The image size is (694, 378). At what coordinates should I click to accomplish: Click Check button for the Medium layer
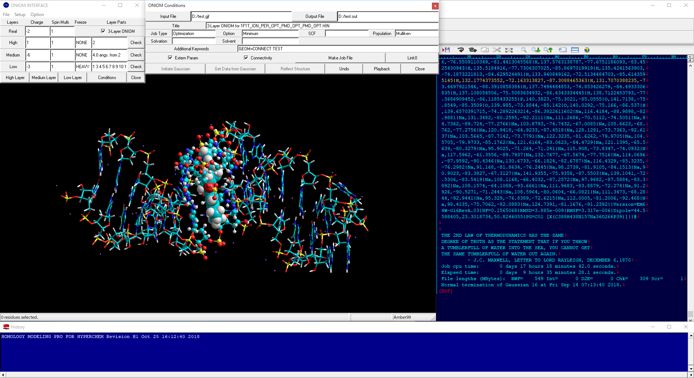click(136, 55)
